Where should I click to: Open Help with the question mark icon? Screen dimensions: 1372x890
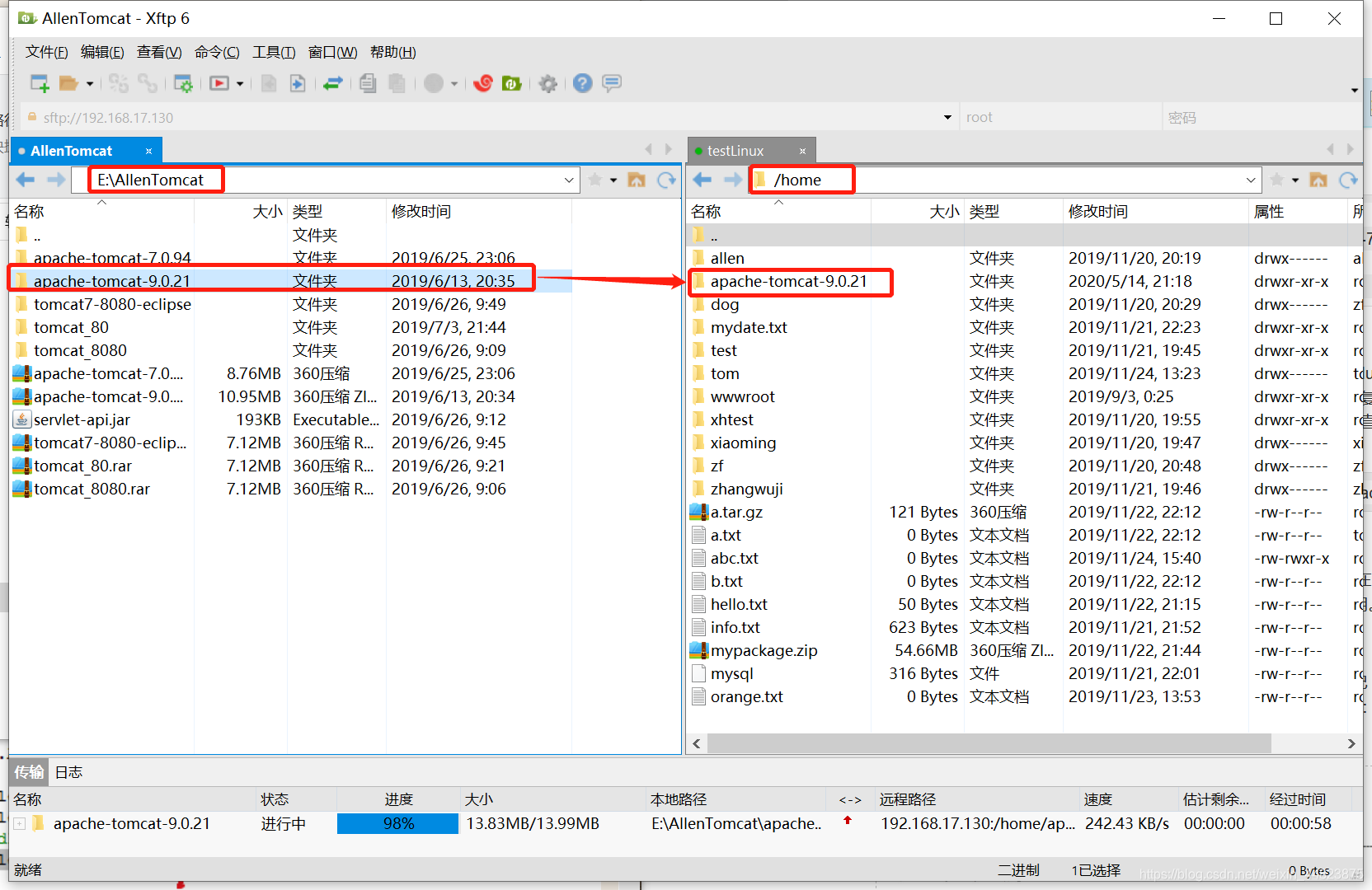tap(583, 83)
